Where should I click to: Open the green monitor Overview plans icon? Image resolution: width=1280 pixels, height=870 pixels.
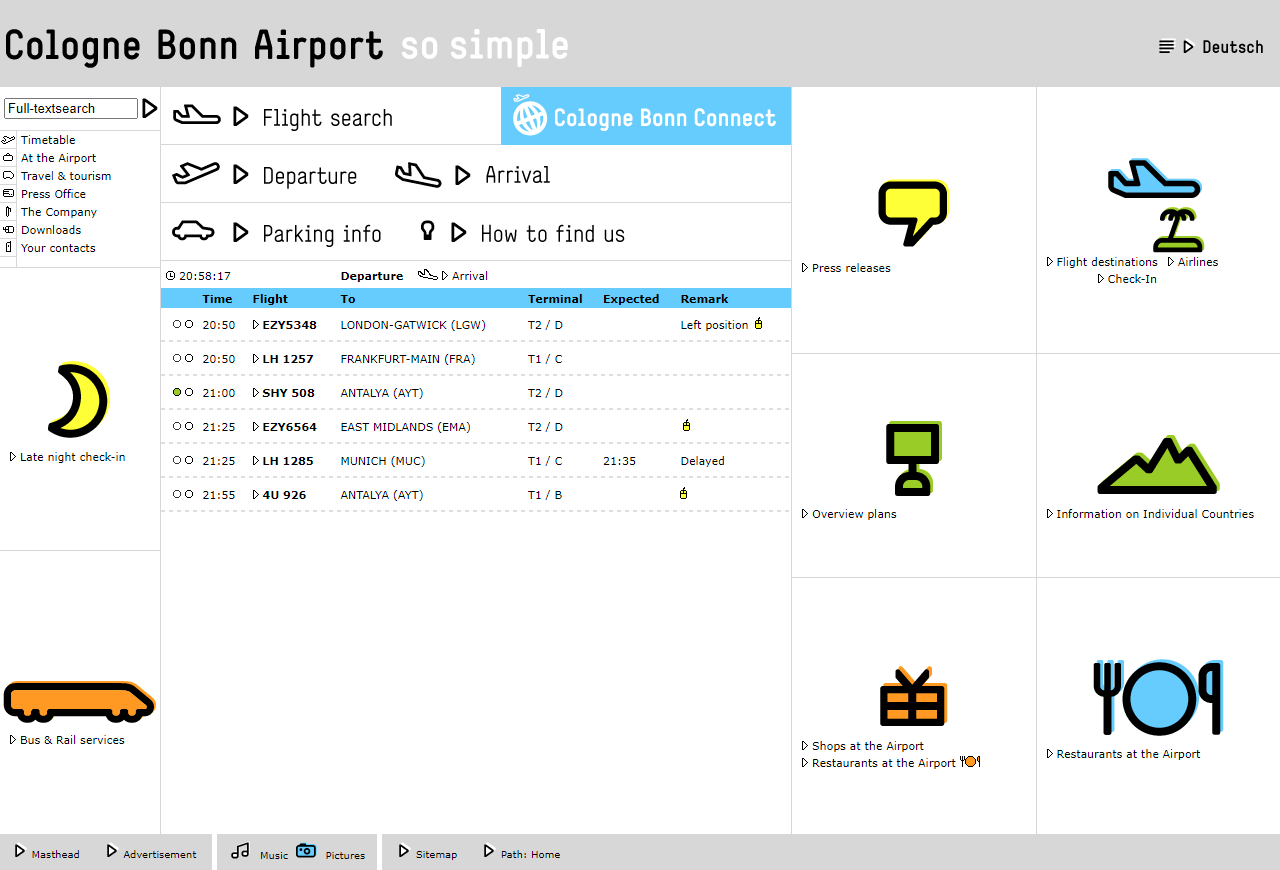tap(914, 458)
